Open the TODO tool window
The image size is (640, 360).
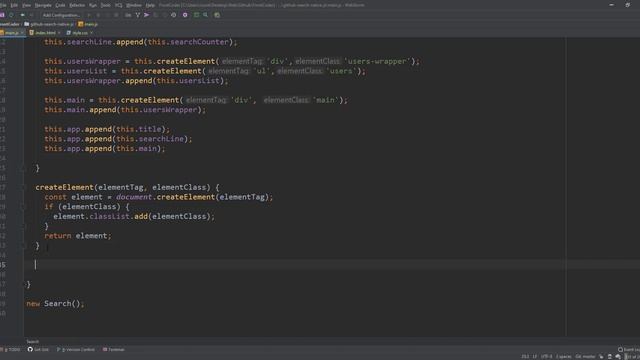pyautogui.click(x=11, y=350)
